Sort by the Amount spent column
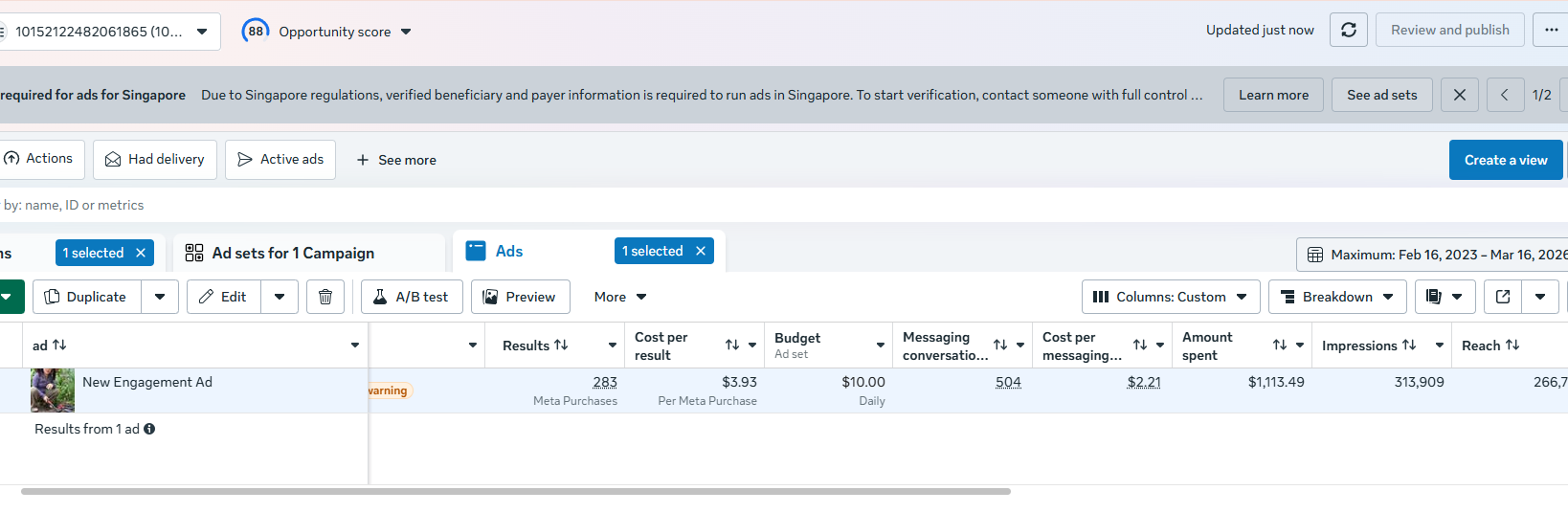This screenshot has width=1568, height=513. click(x=1280, y=346)
